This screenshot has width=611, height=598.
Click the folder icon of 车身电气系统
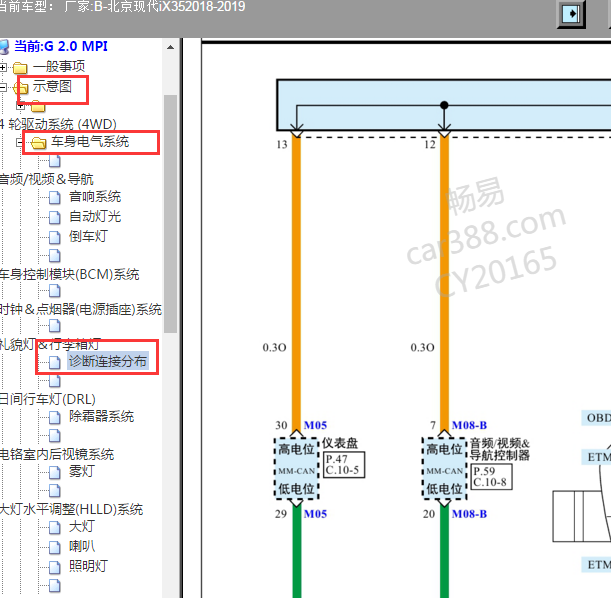[x=39, y=143]
